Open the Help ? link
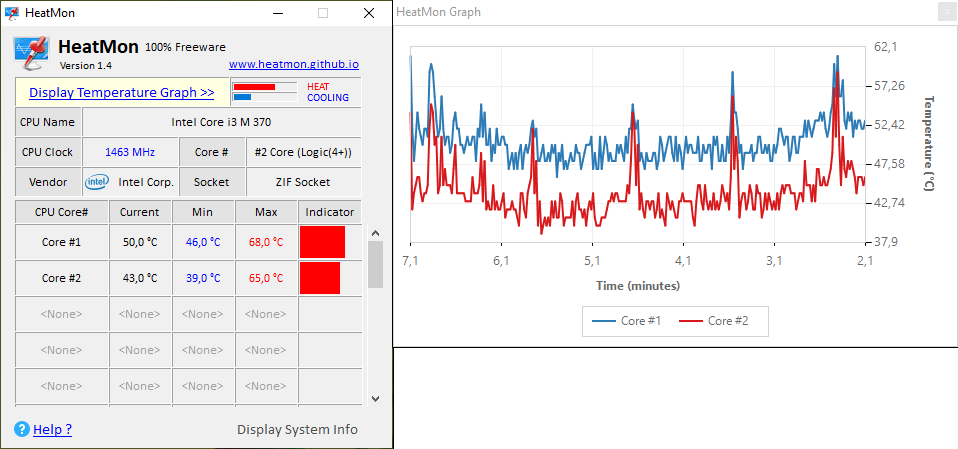The image size is (958, 449). (x=52, y=429)
